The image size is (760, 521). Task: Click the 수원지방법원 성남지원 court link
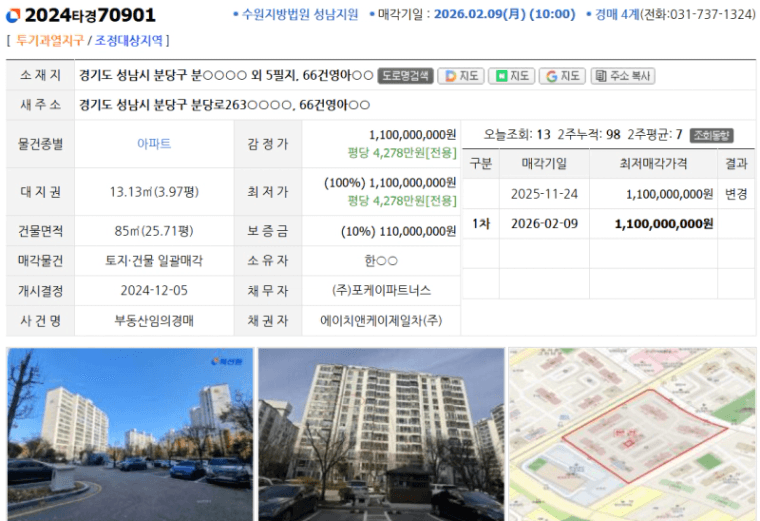(300, 15)
